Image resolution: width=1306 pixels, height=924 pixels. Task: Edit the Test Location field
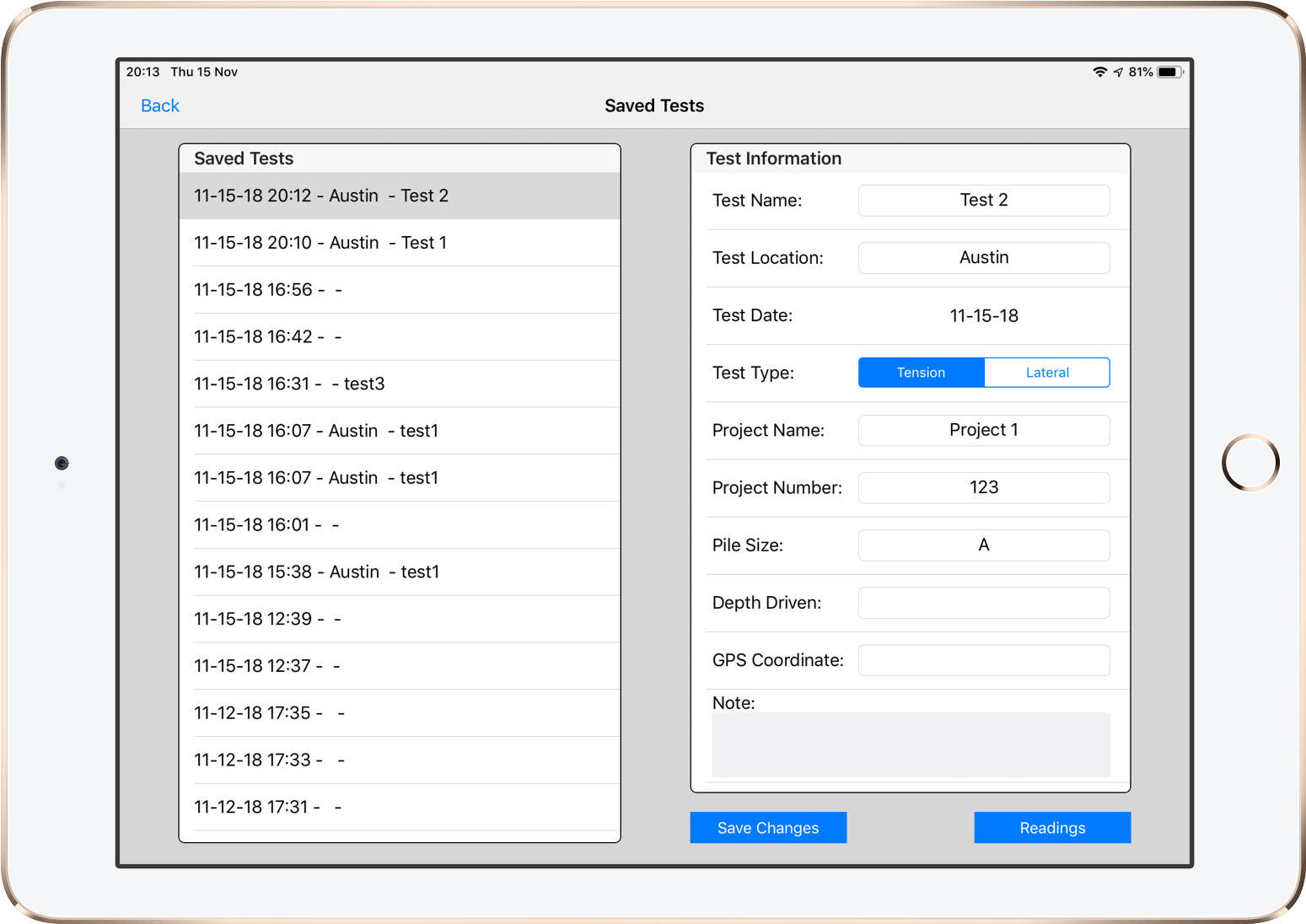pyautogui.click(x=984, y=258)
